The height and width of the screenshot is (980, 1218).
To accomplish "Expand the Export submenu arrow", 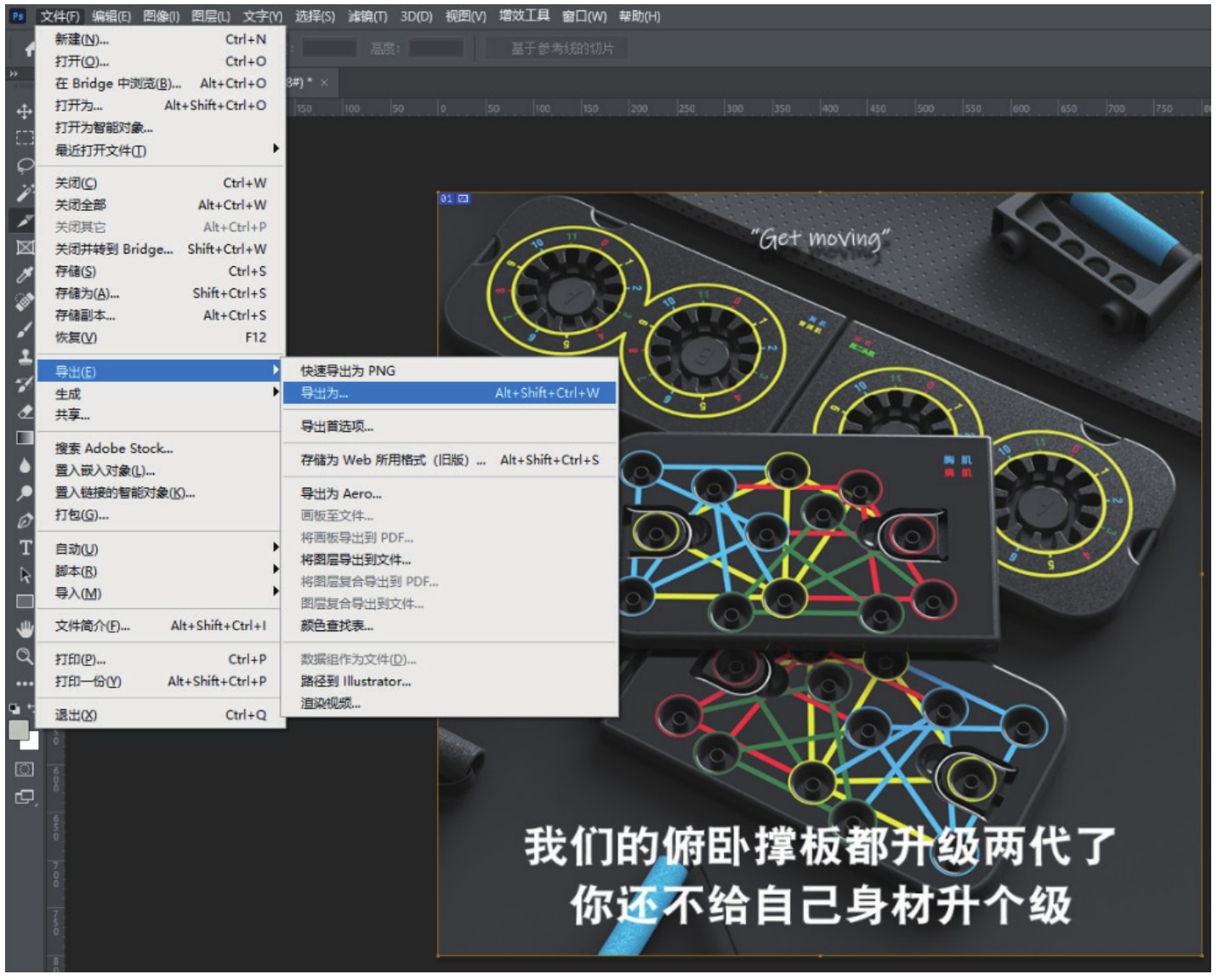I will 276,370.
